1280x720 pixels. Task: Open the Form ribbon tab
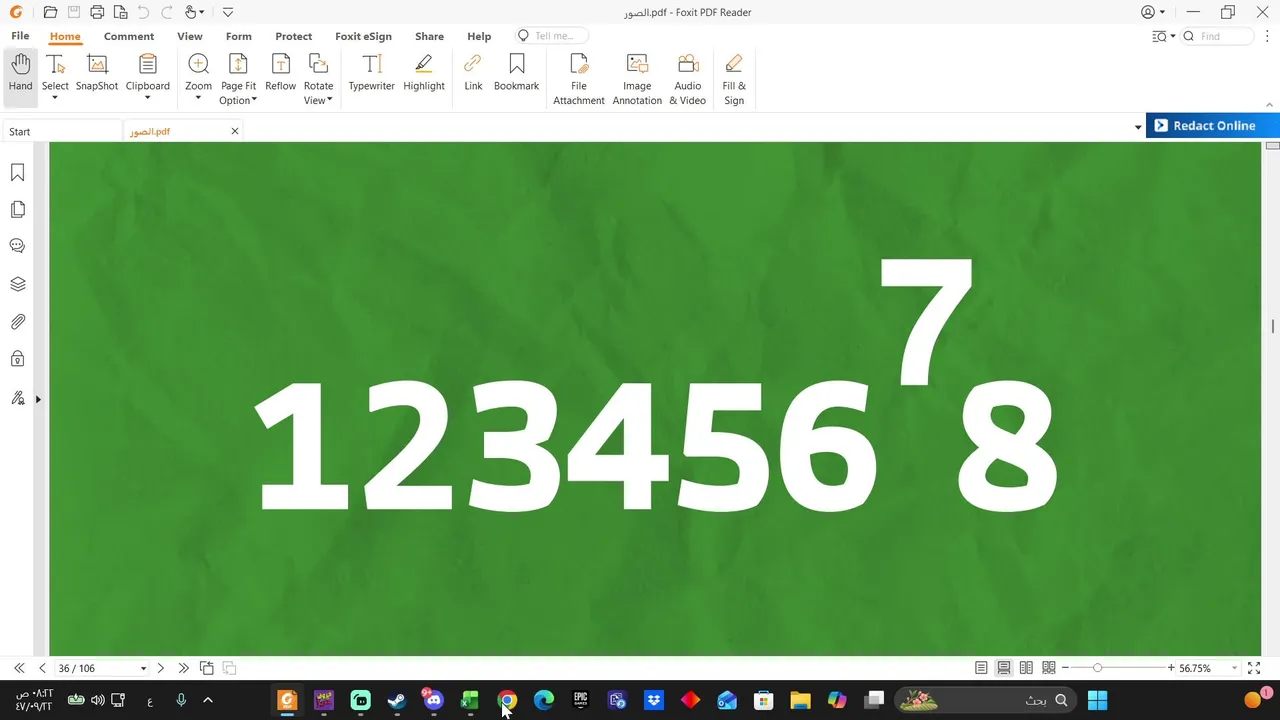[x=239, y=36]
